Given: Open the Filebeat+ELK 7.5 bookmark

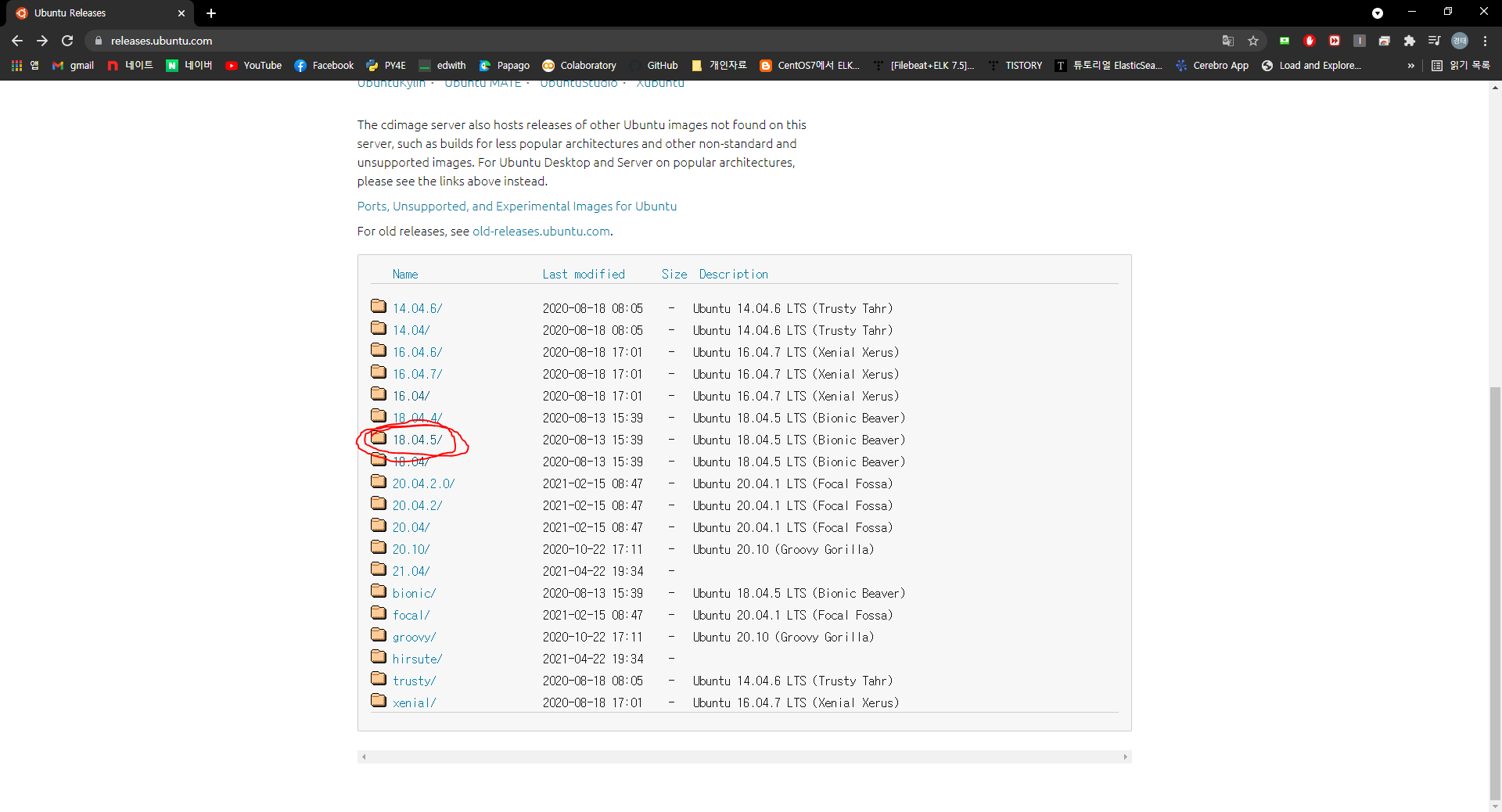Looking at the screenshot, I should [924, 66].
